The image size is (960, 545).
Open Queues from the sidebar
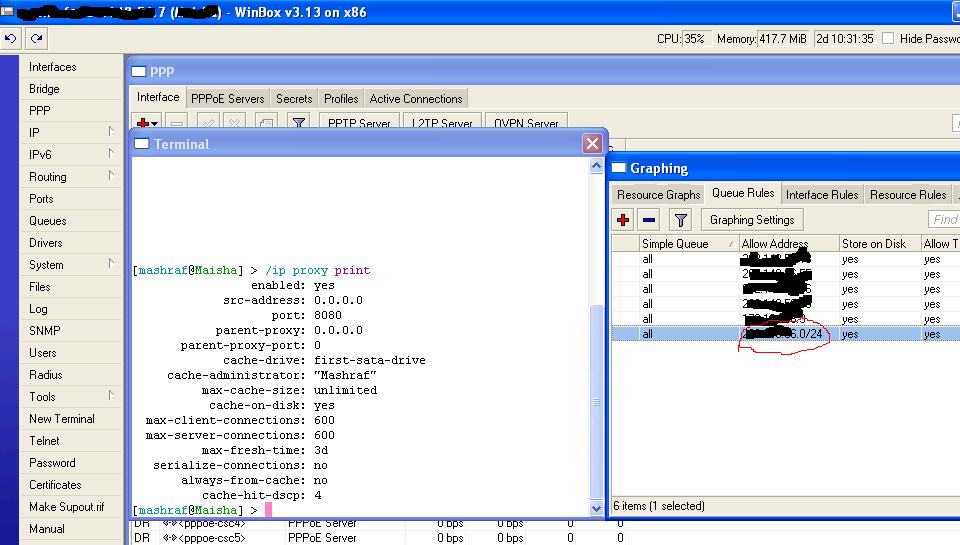(x=48, y=221)
